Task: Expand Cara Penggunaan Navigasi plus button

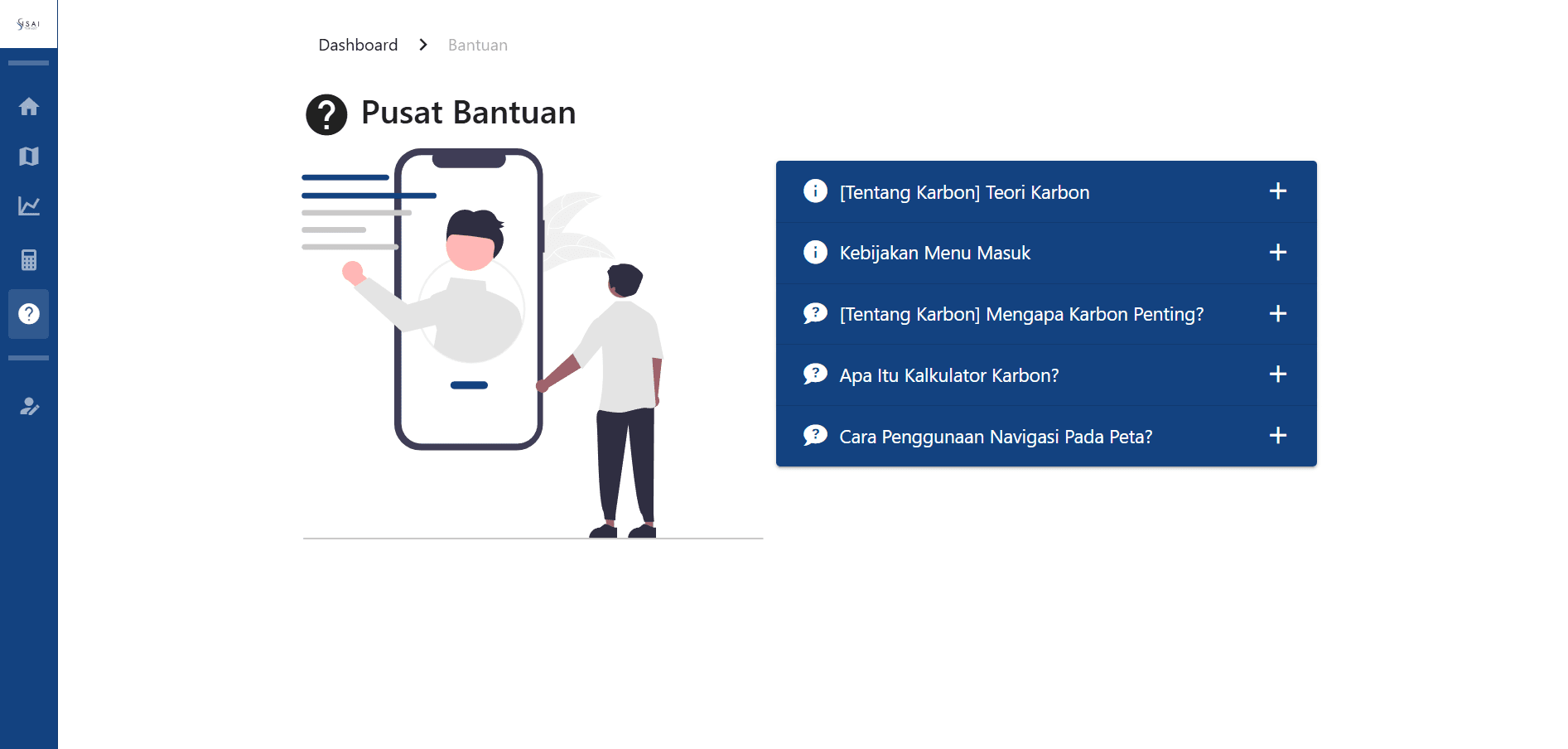Action: 1277,436
